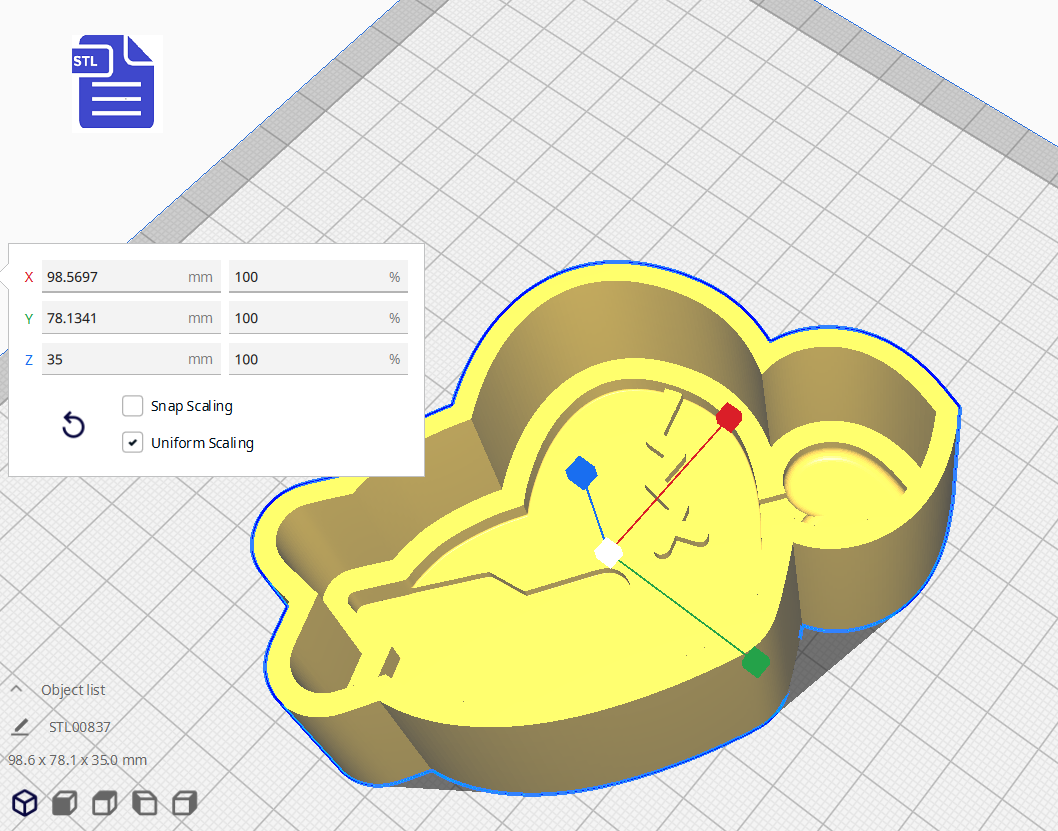Click the blue Z-axis scale handle
Image resolution: width=1058 pixels, height=831 pixels.
580,473
